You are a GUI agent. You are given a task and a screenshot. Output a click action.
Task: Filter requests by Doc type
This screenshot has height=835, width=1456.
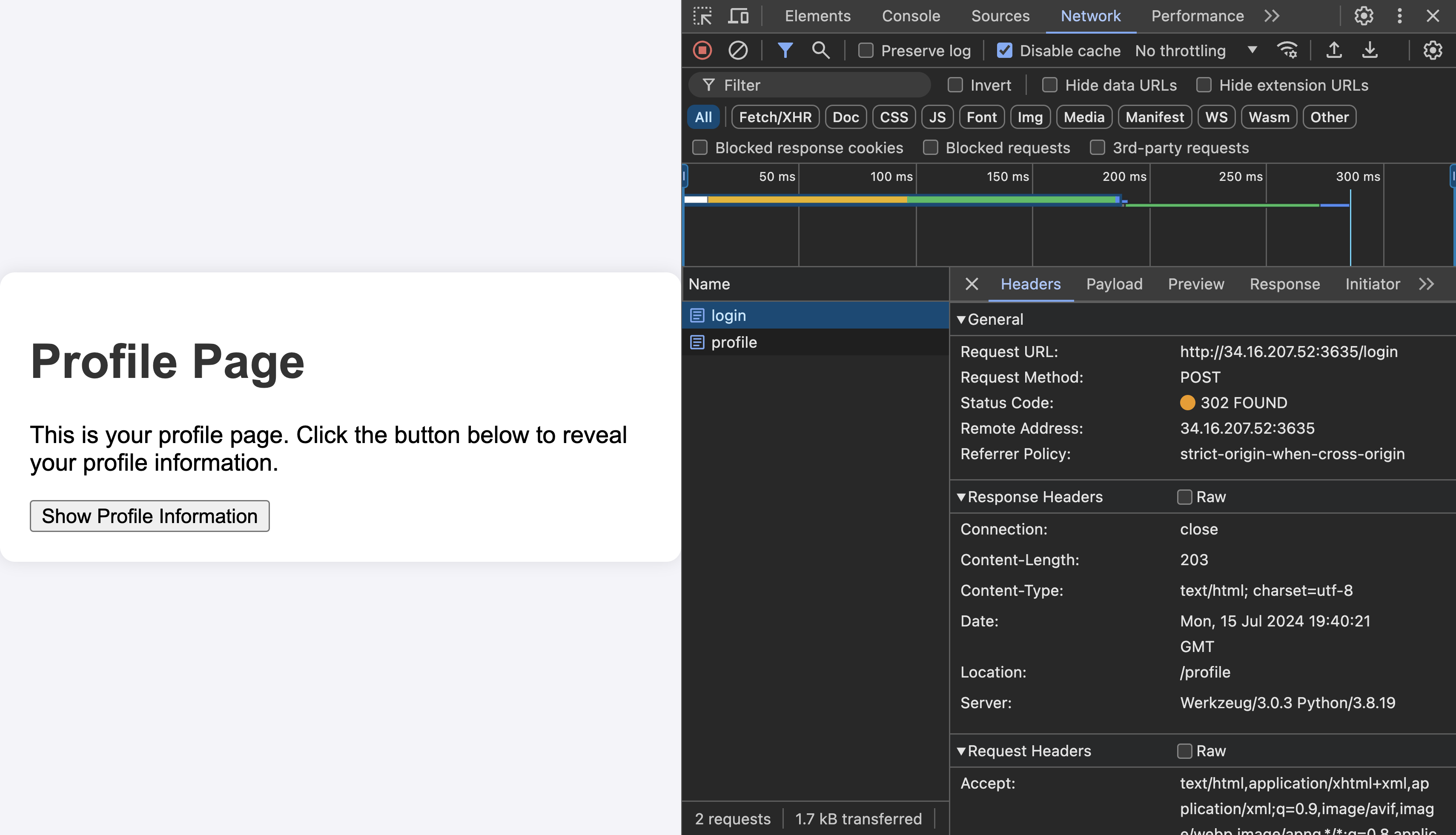(x=846, y=117)
